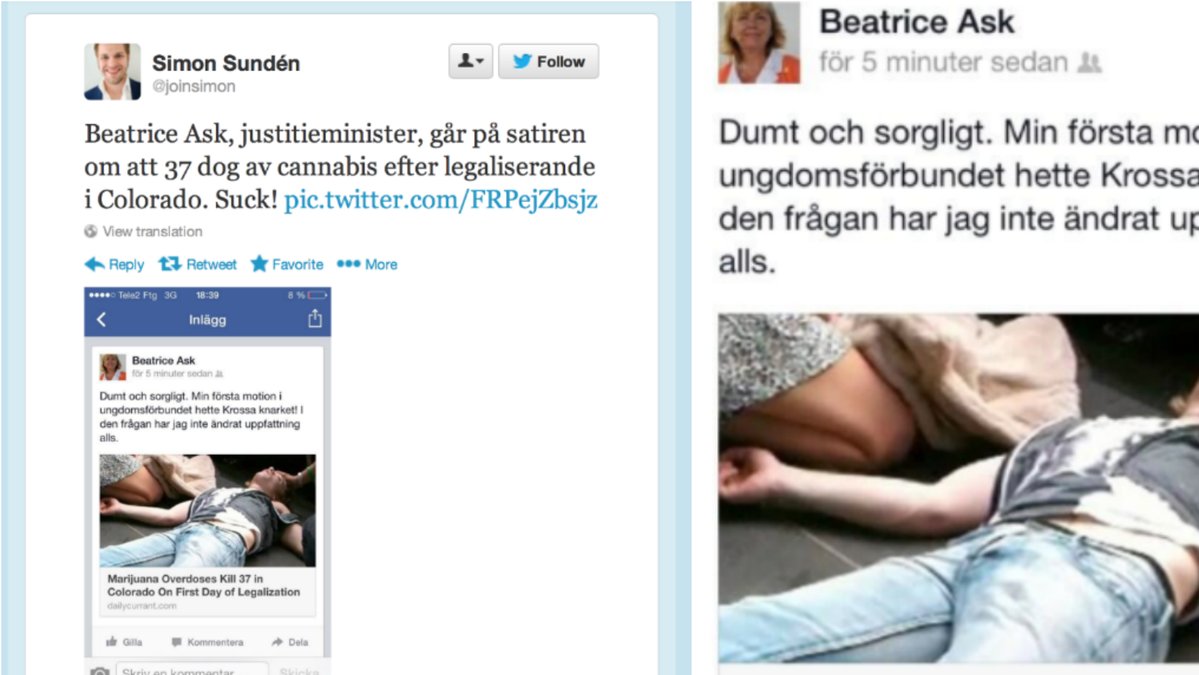Tap the share icon in Inlägg header
This screenshot has height=675, width=1199.
click(x=315, y=319)
